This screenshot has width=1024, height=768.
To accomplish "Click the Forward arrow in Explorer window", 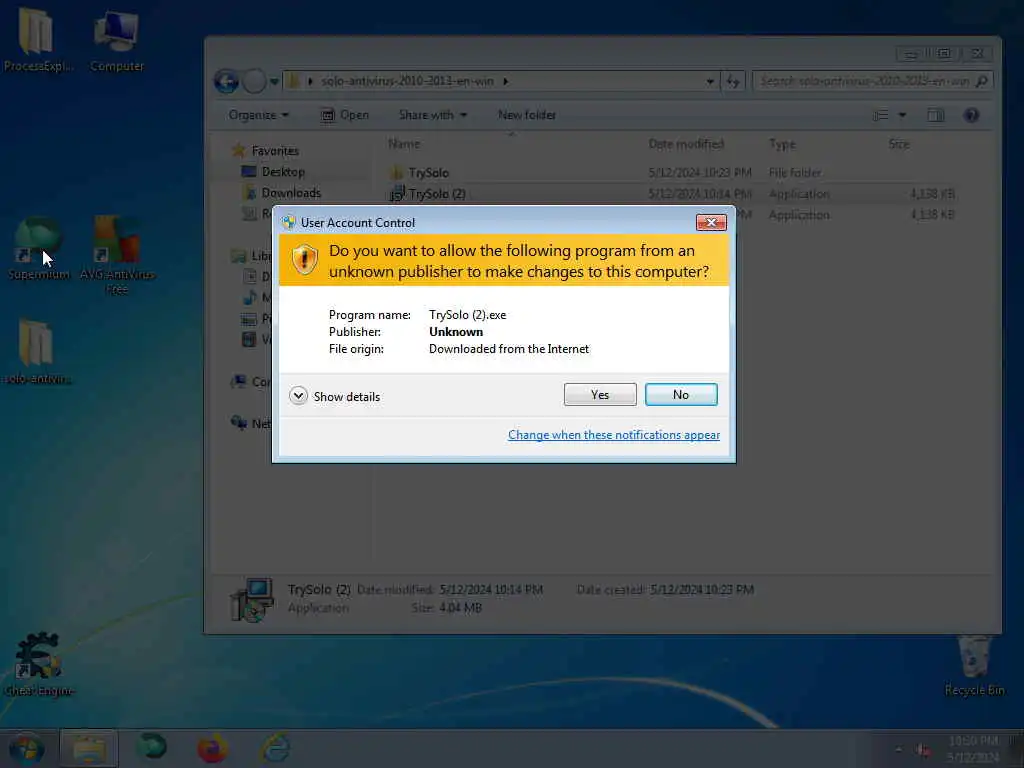I will 254,82.
